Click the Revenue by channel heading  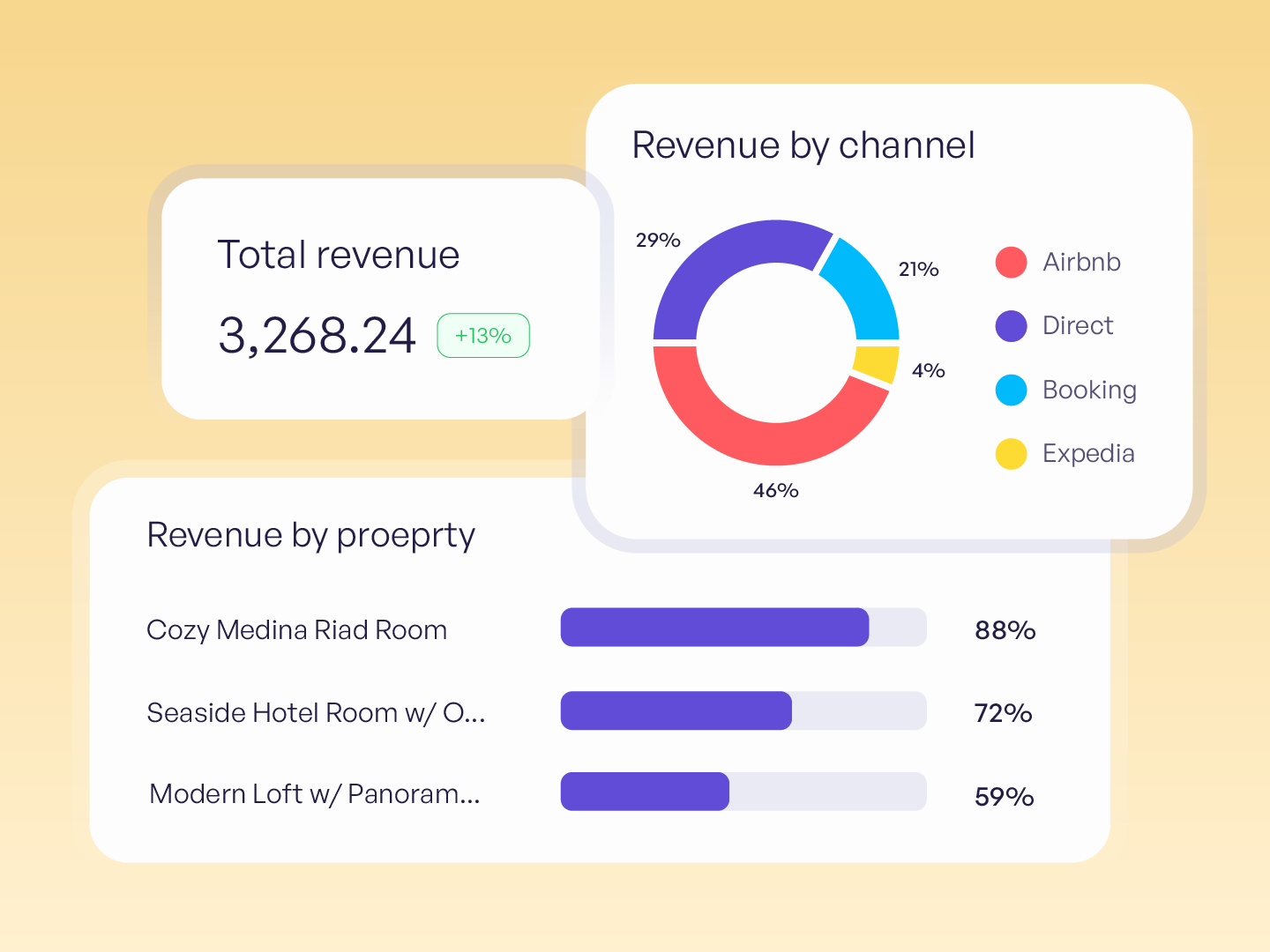(x=803, y=146)
